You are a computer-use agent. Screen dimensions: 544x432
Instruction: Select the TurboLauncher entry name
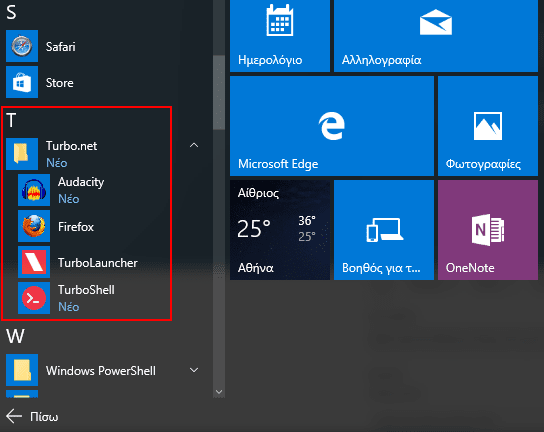coord(98,263)
